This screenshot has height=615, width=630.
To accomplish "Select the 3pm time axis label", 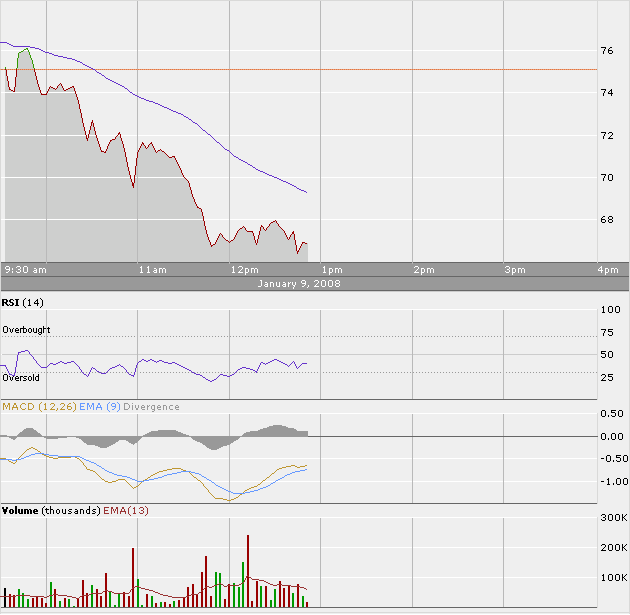I will (515, 269).
